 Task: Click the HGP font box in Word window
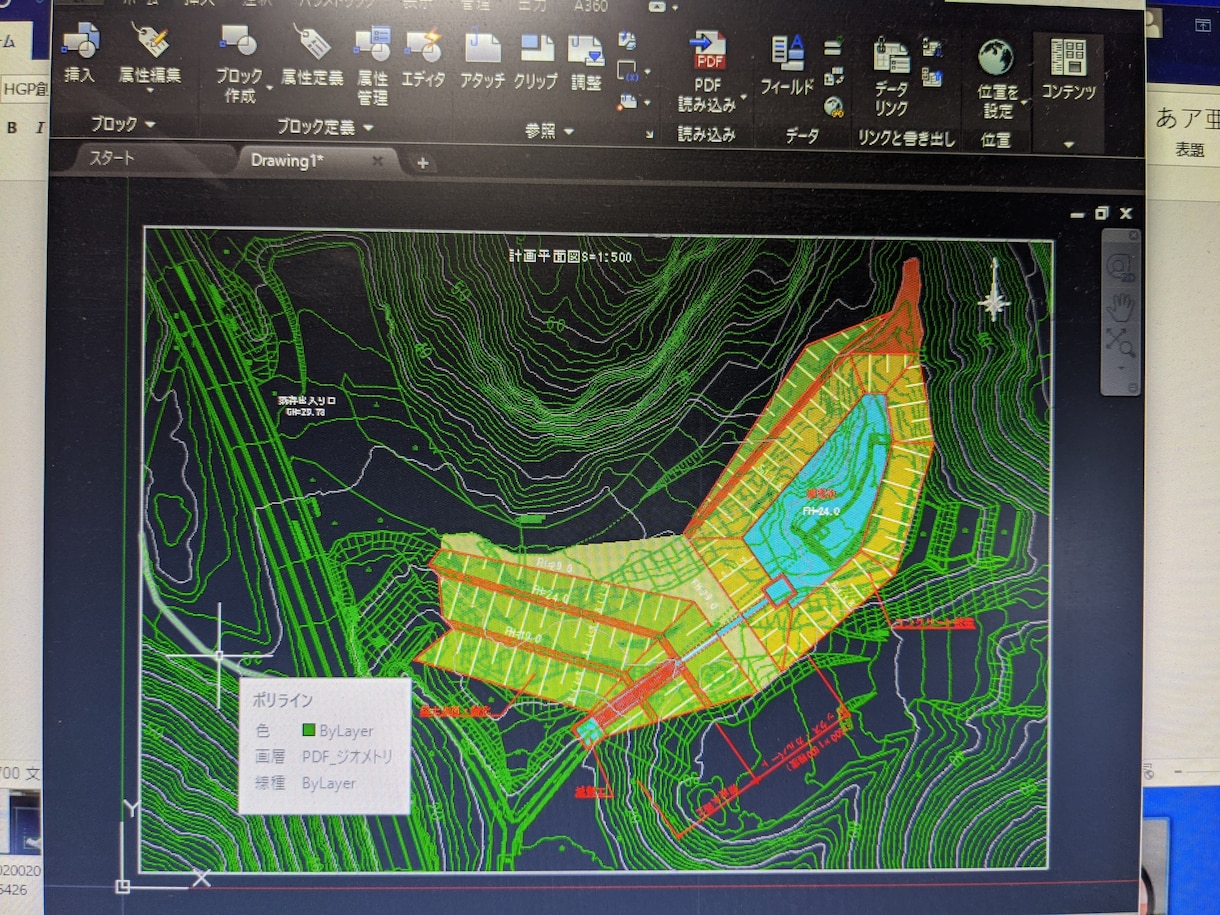(25, 89)
